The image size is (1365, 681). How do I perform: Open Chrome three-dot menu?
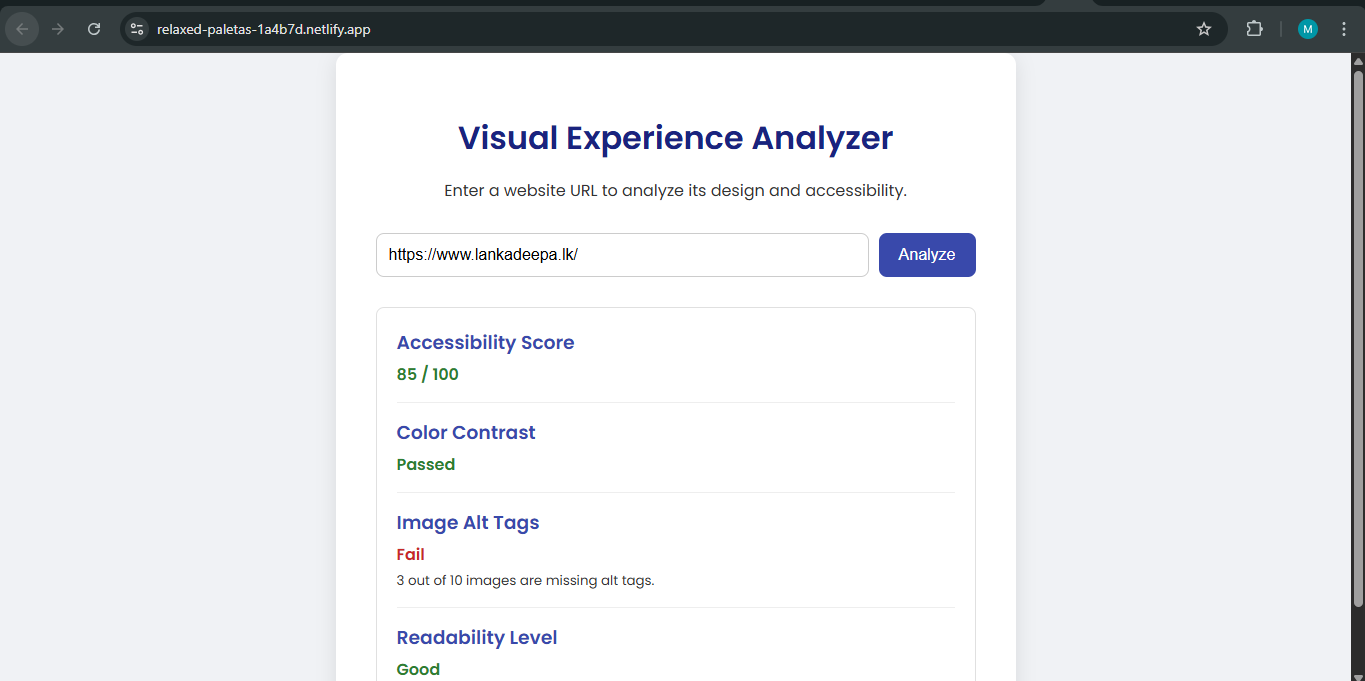coord(1343,29)
